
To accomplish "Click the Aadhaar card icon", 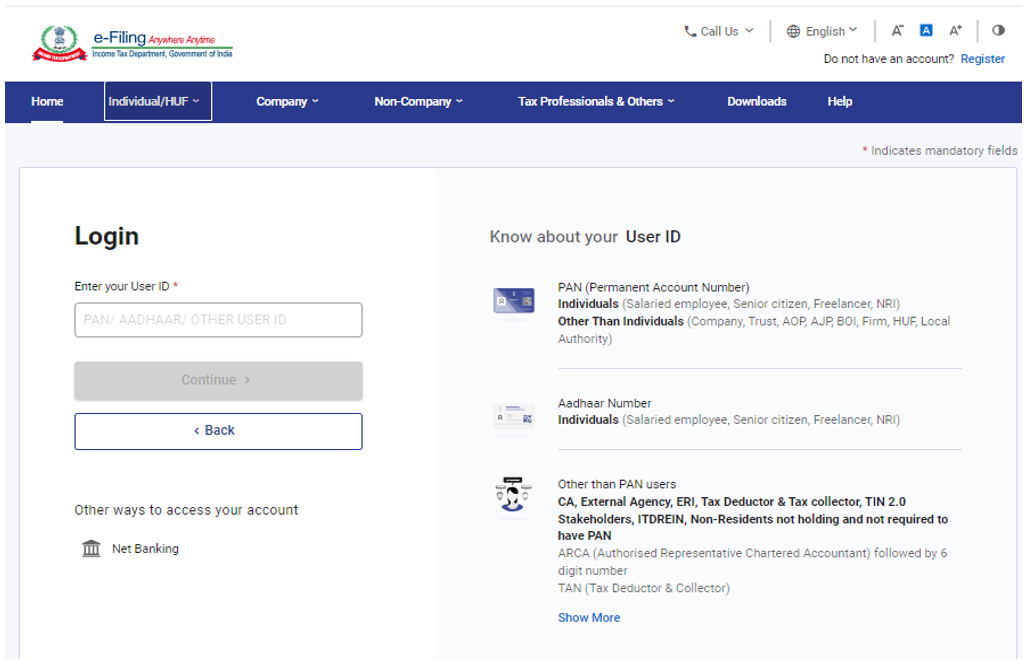I will (513, 417).
